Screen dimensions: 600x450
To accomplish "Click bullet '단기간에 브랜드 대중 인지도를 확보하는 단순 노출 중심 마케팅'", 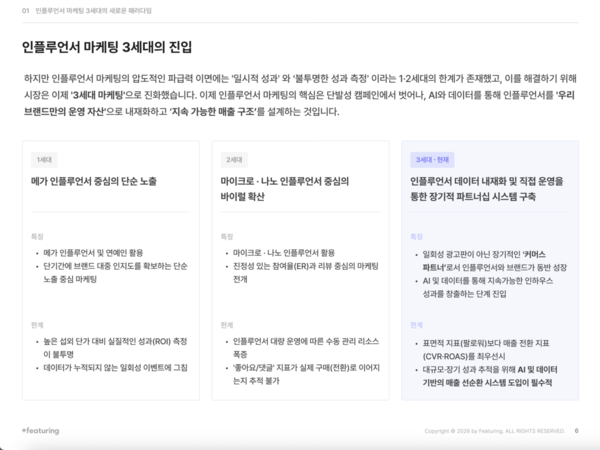I will 115,272.
